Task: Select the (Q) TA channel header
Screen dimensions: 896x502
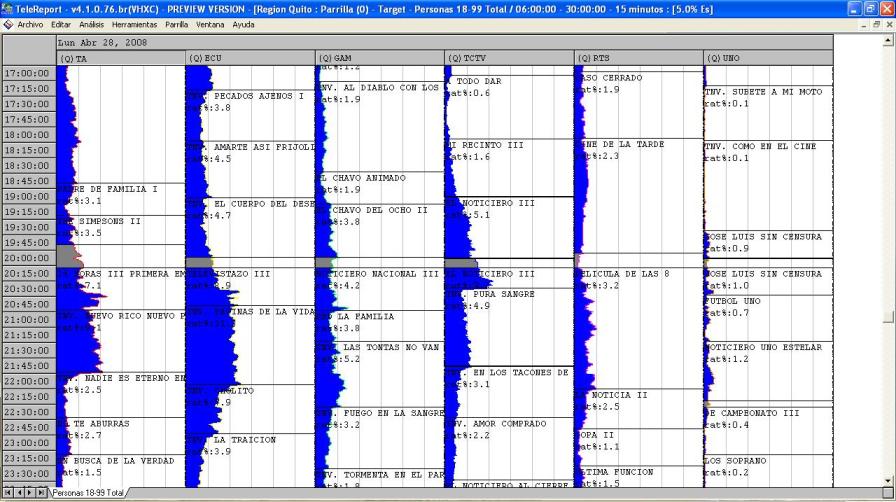Action: pos(121,58)
